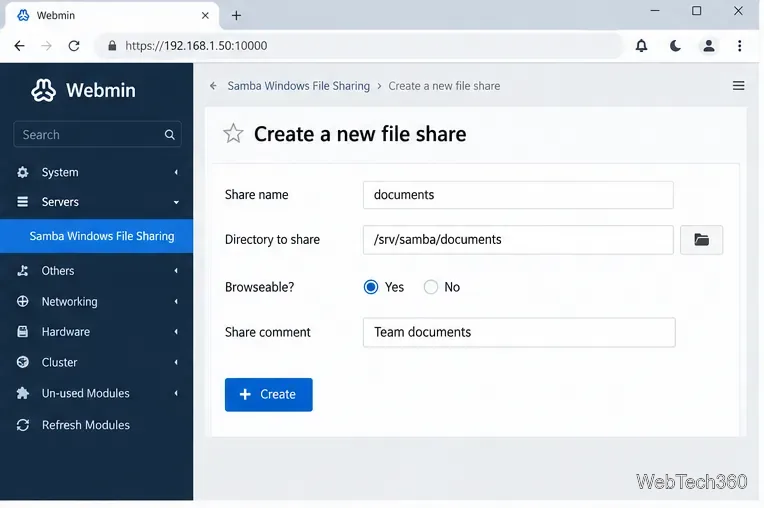This screenshot has width=764, height=508.
Task: Toggle dark mode moon icon
Action: tap(675, 46)
